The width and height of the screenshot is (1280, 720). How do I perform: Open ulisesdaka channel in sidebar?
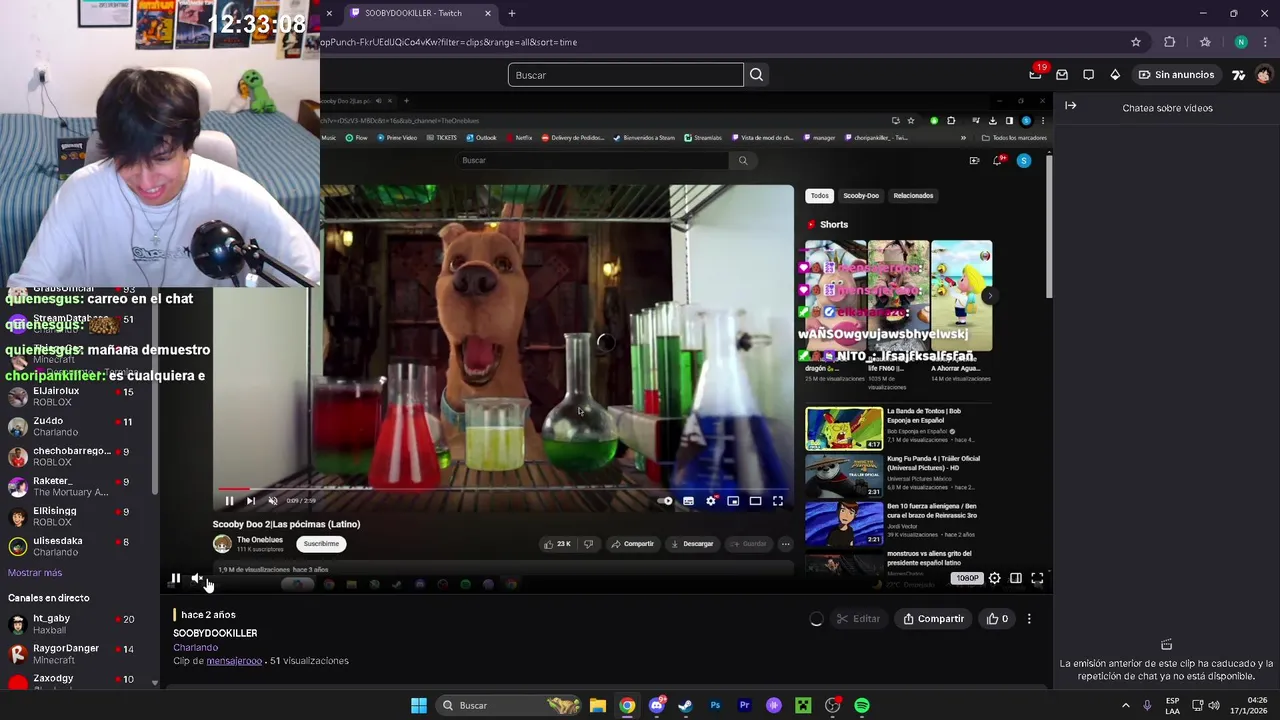(x=80, y=546)
